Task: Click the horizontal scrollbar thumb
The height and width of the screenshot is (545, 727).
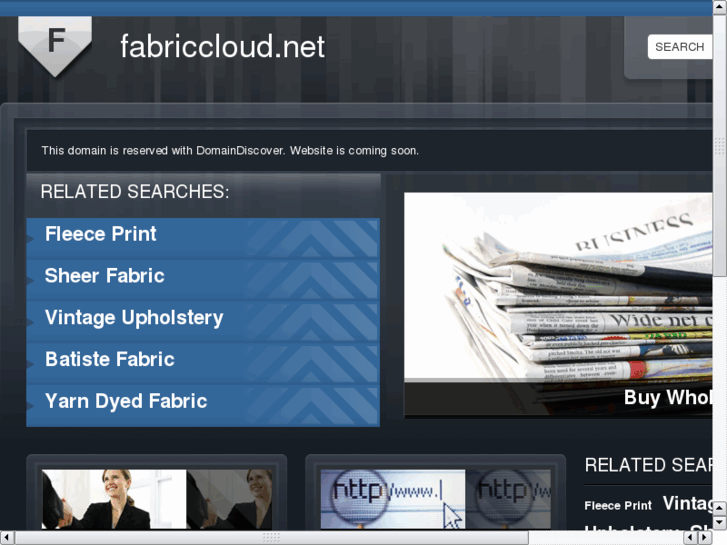Action: click(271, 538)
